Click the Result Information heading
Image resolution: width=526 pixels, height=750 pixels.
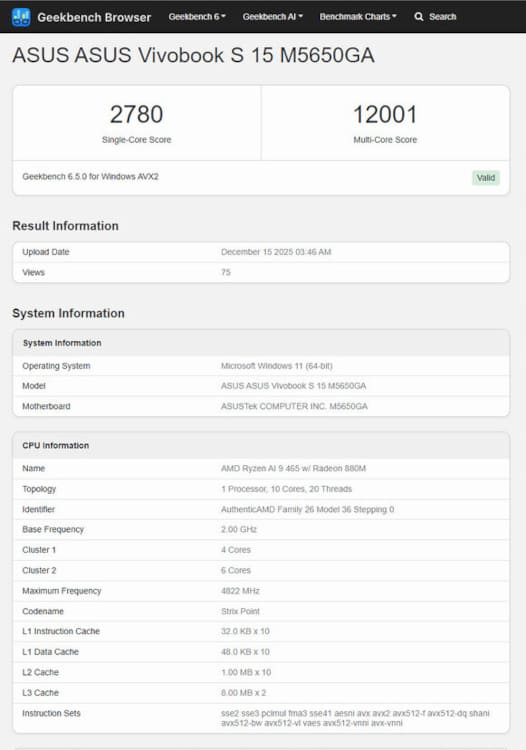coord(66,226)
